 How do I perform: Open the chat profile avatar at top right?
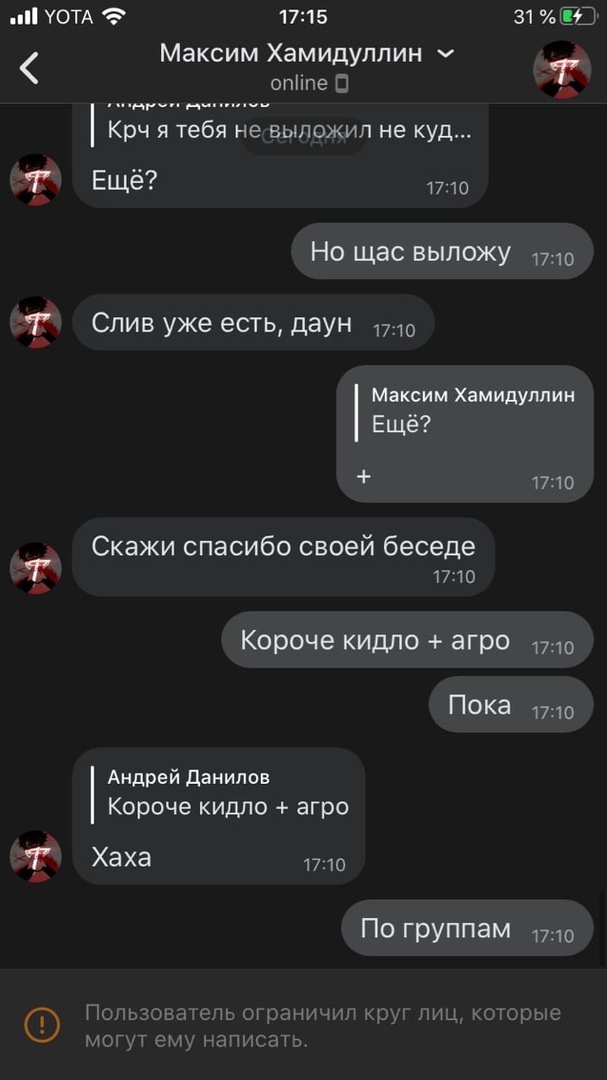pos(562,70)
